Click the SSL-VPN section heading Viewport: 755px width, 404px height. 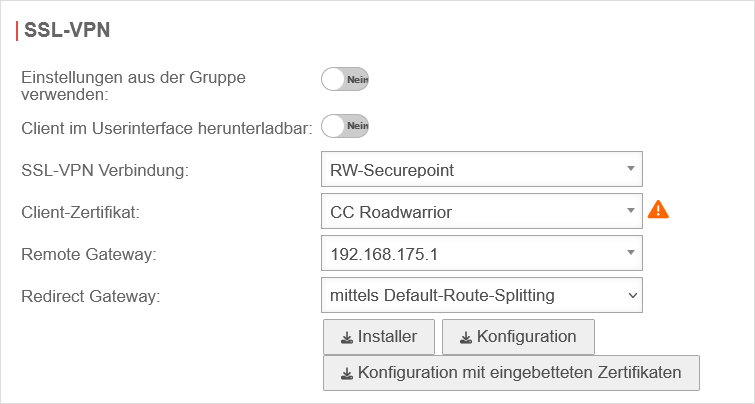pos(67,30)
